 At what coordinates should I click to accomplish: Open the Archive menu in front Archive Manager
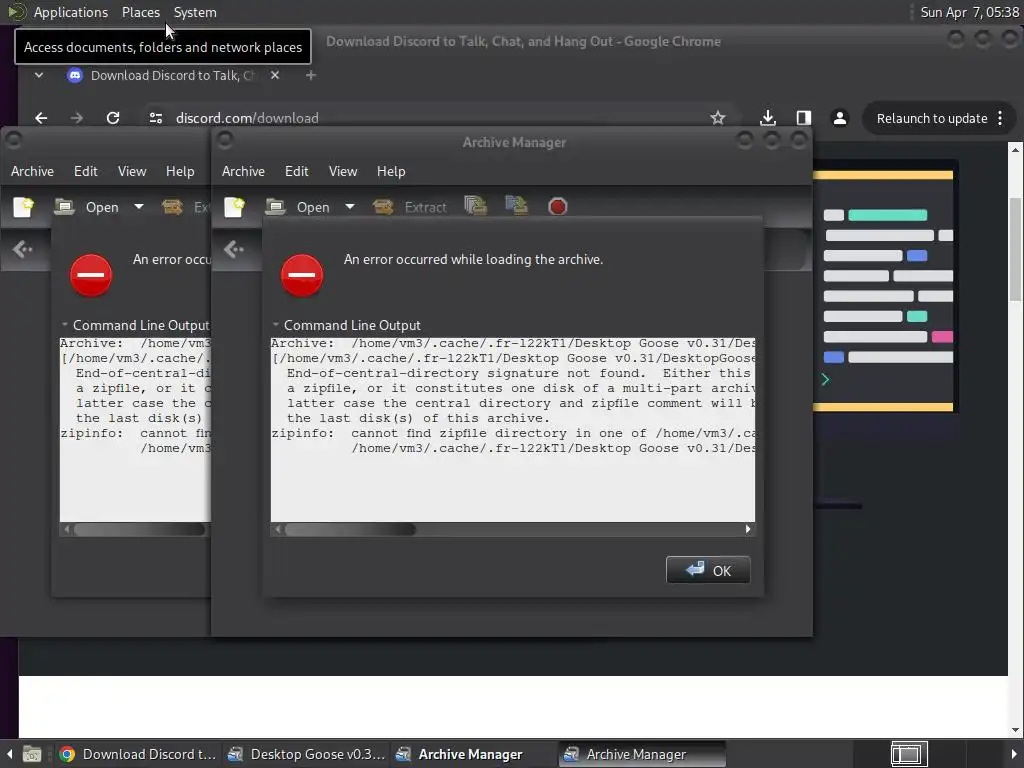pos(243,171)
